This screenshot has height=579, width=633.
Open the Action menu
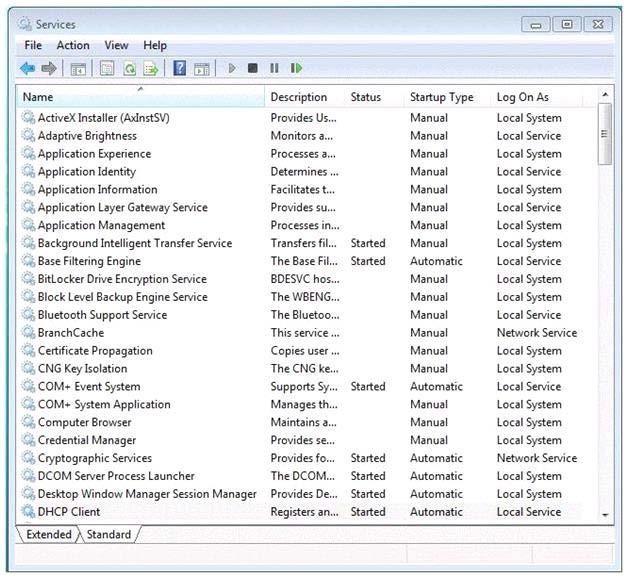coord(73,45)
